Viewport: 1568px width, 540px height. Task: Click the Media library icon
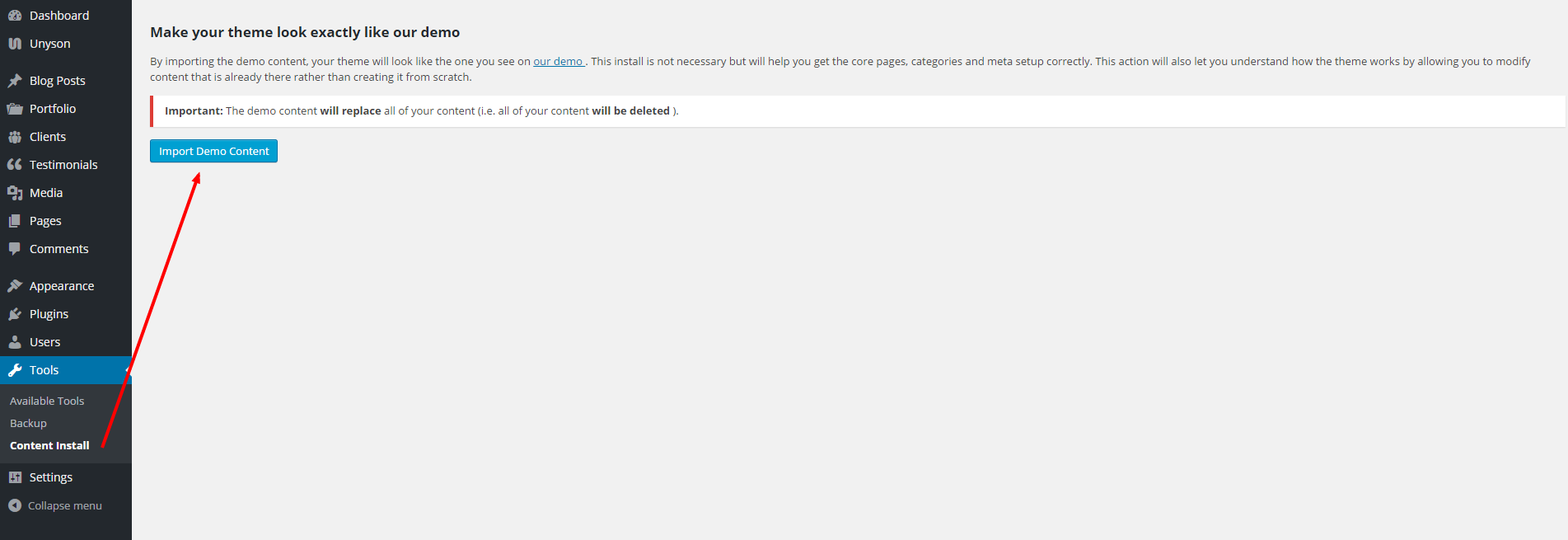click(15, 193)
